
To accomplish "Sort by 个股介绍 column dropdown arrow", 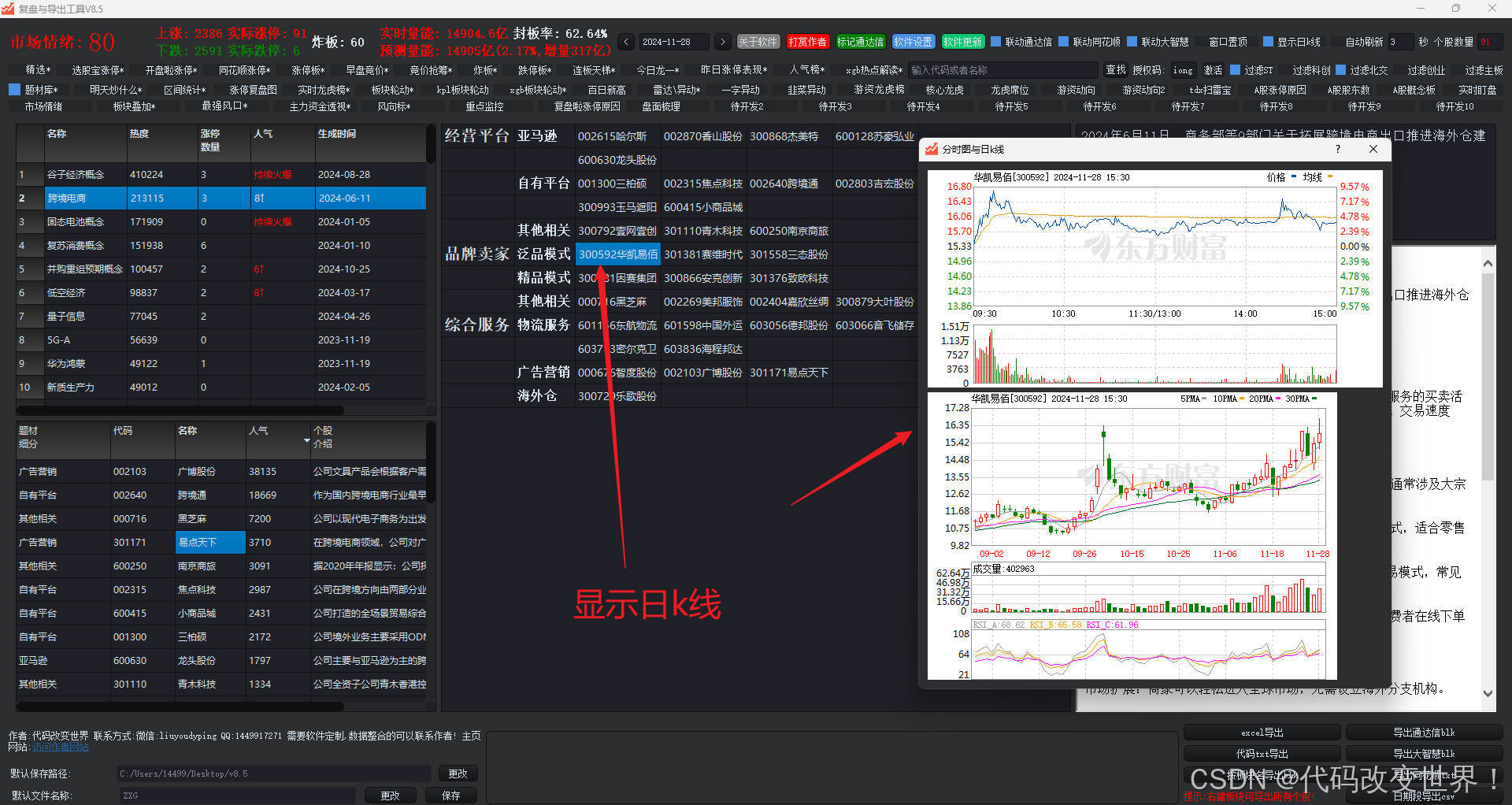I will coord(307,440).
